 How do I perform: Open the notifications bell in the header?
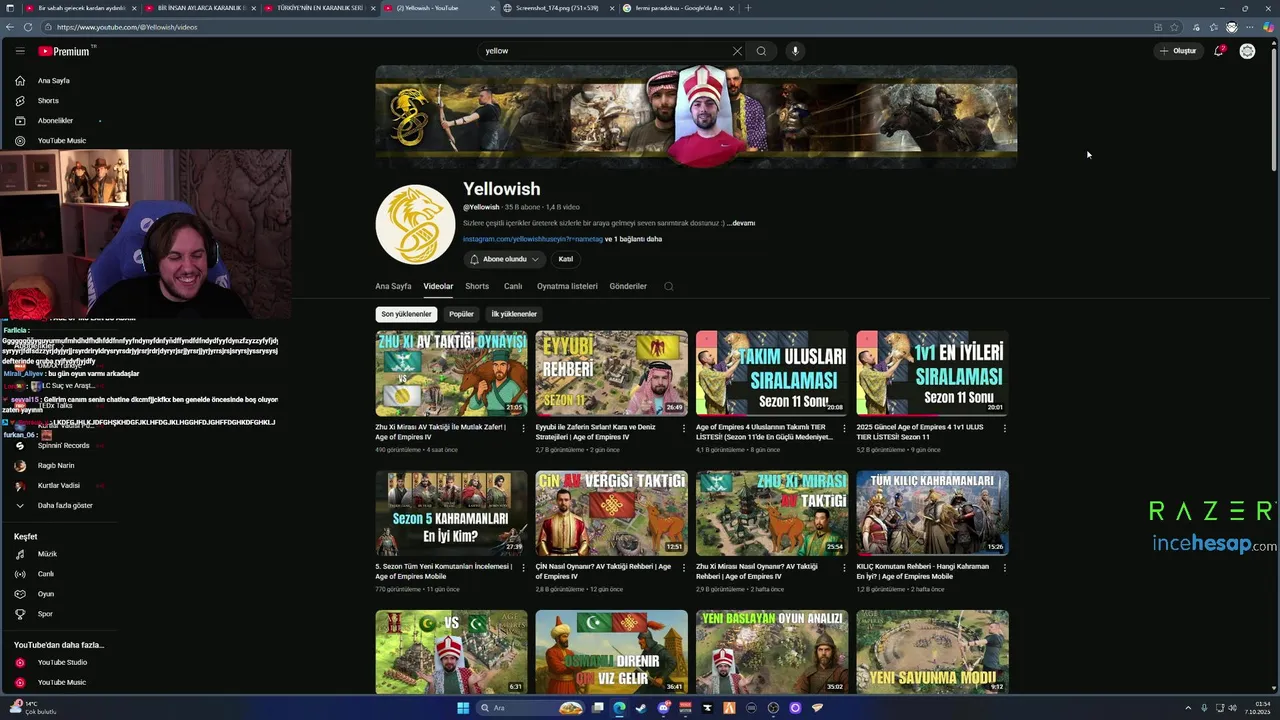(x=1218, y=51)
